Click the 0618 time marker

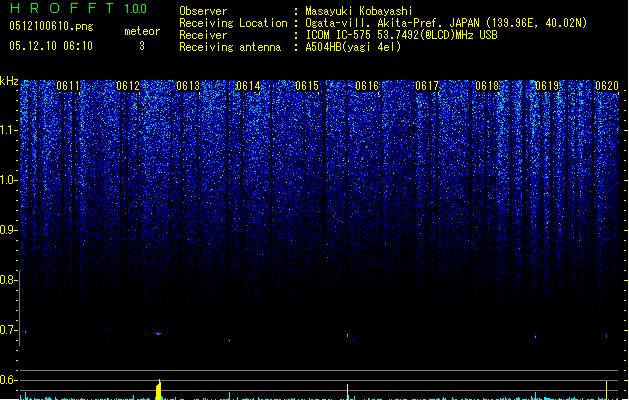tap(487, 86)
